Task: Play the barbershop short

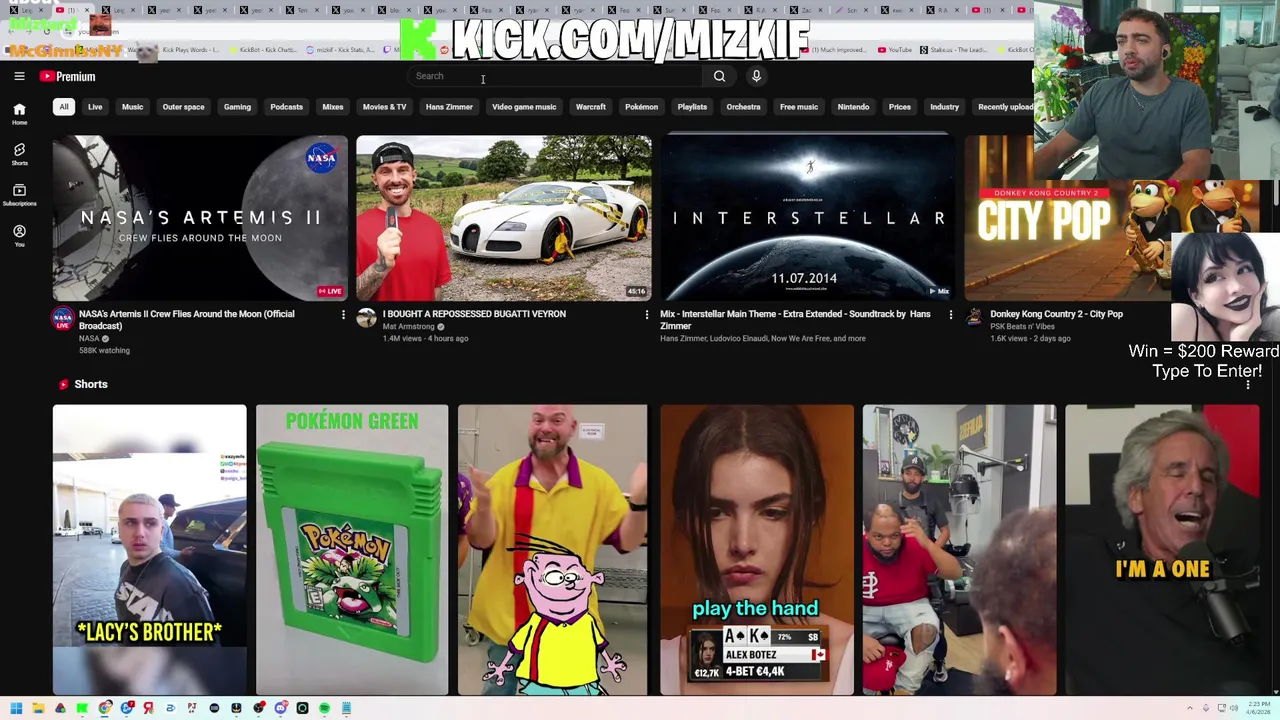Action: 959,549
